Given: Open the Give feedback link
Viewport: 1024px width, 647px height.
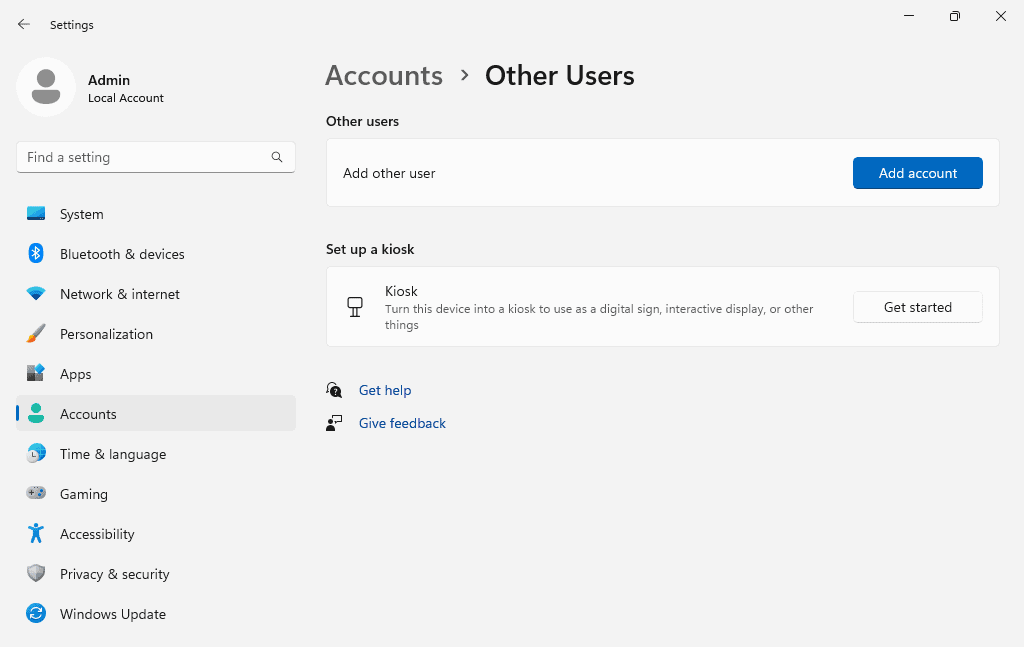Looking at the screenshot, I should (402, 423).
